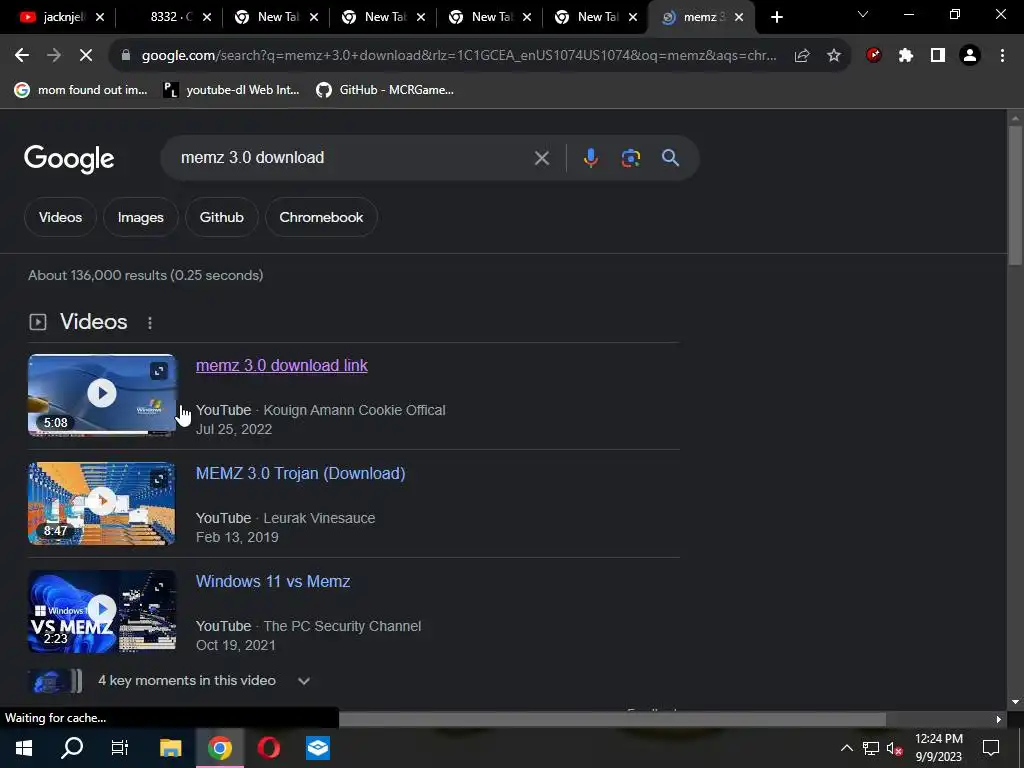Open 'GitHub - MCRGame...' bookmark

point(385,90)
